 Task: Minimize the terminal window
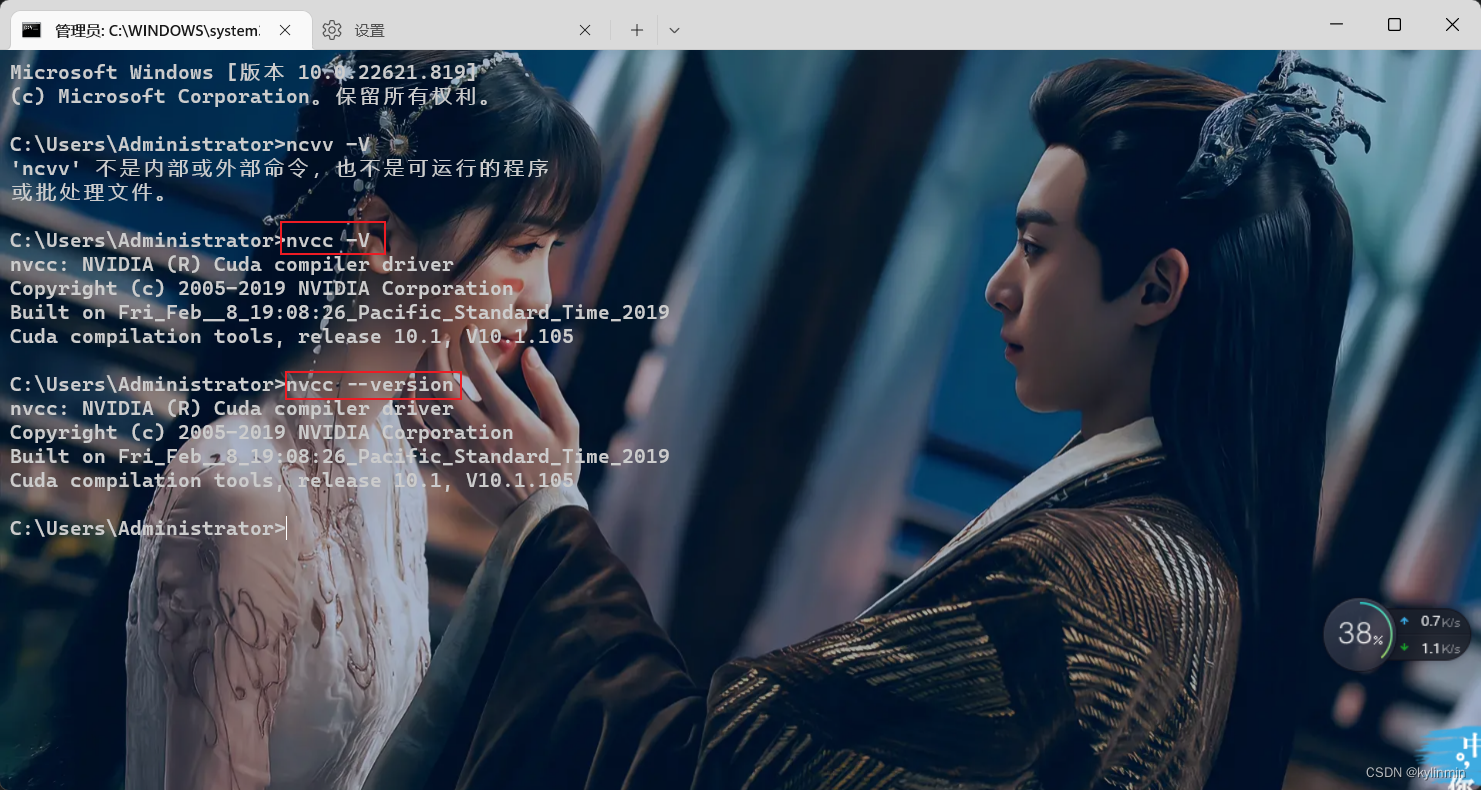click(x=1336, y=24)
